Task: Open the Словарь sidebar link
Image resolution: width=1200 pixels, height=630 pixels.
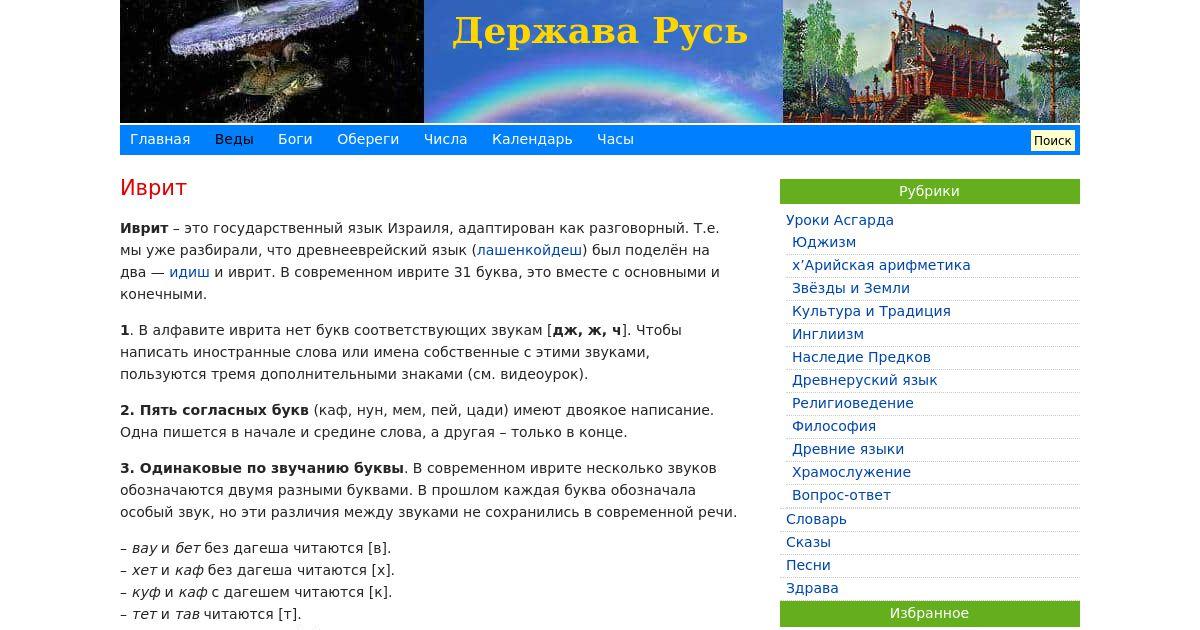Action: (x=816, y=519)
